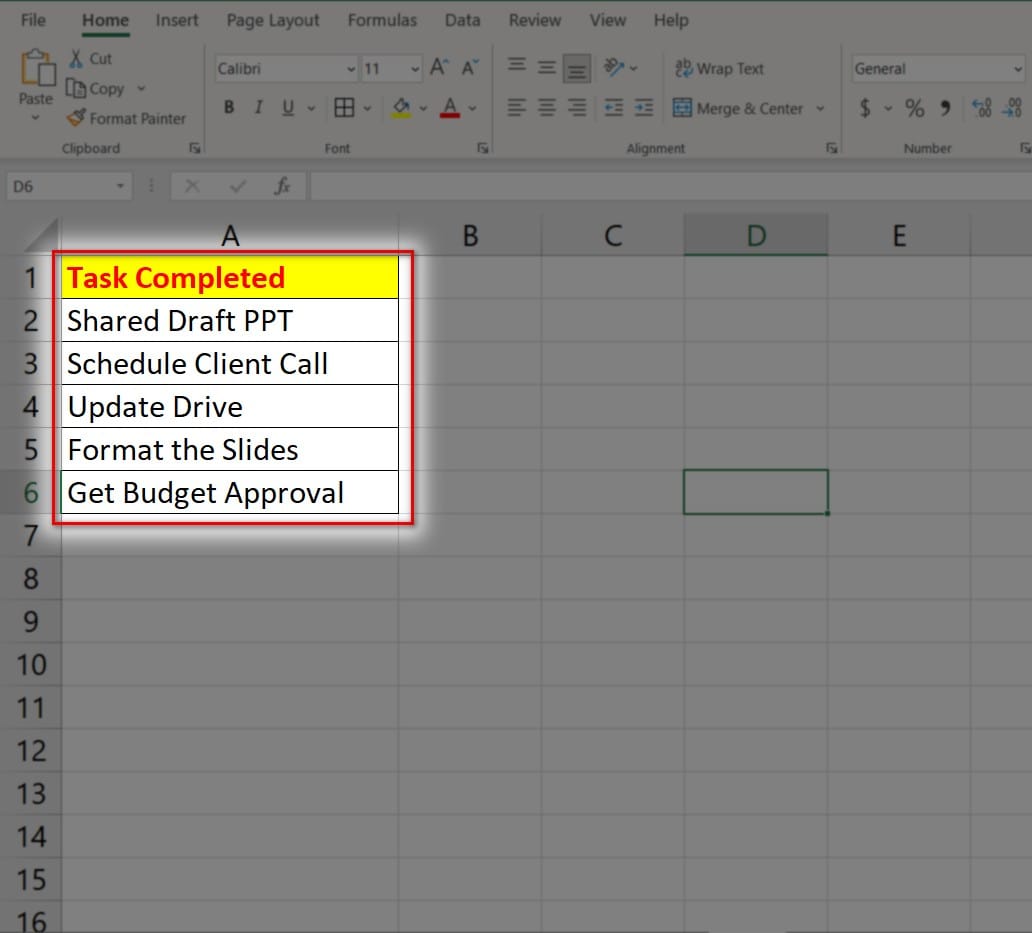Click the Copy button
This screenshot has width=1032, height=933.
[x=96, y=88]
